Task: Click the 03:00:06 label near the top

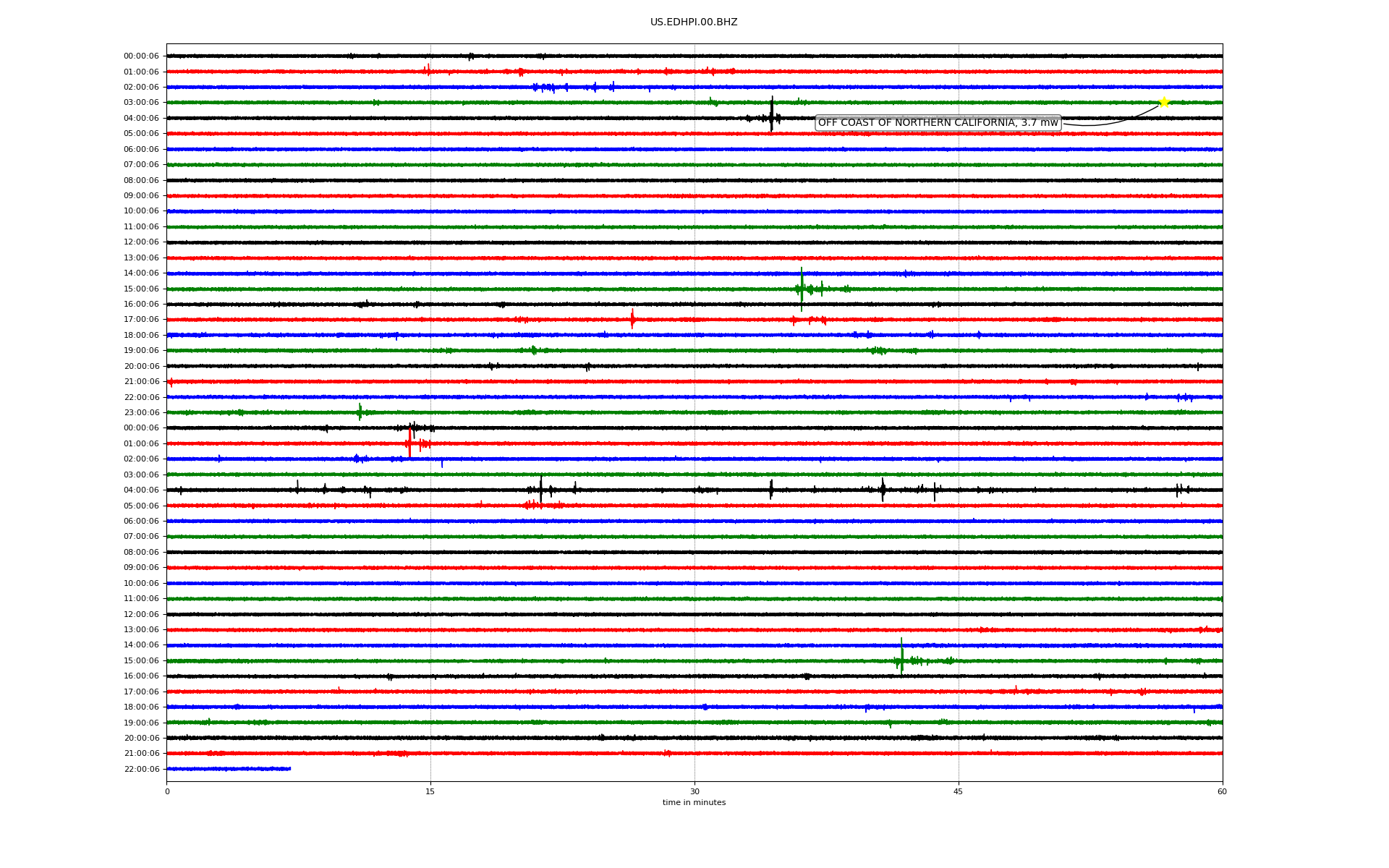Action: click(141, 103)
